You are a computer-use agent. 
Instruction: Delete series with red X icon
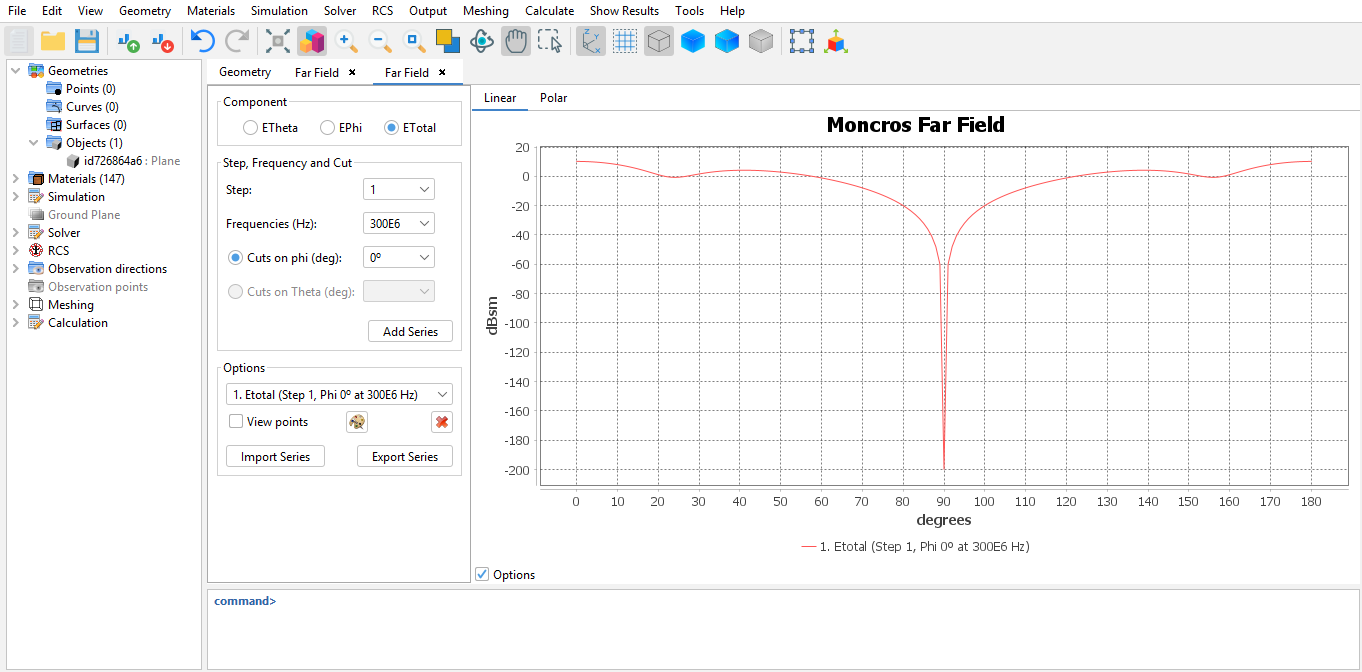pyautogui.click(x=441, y=422)
